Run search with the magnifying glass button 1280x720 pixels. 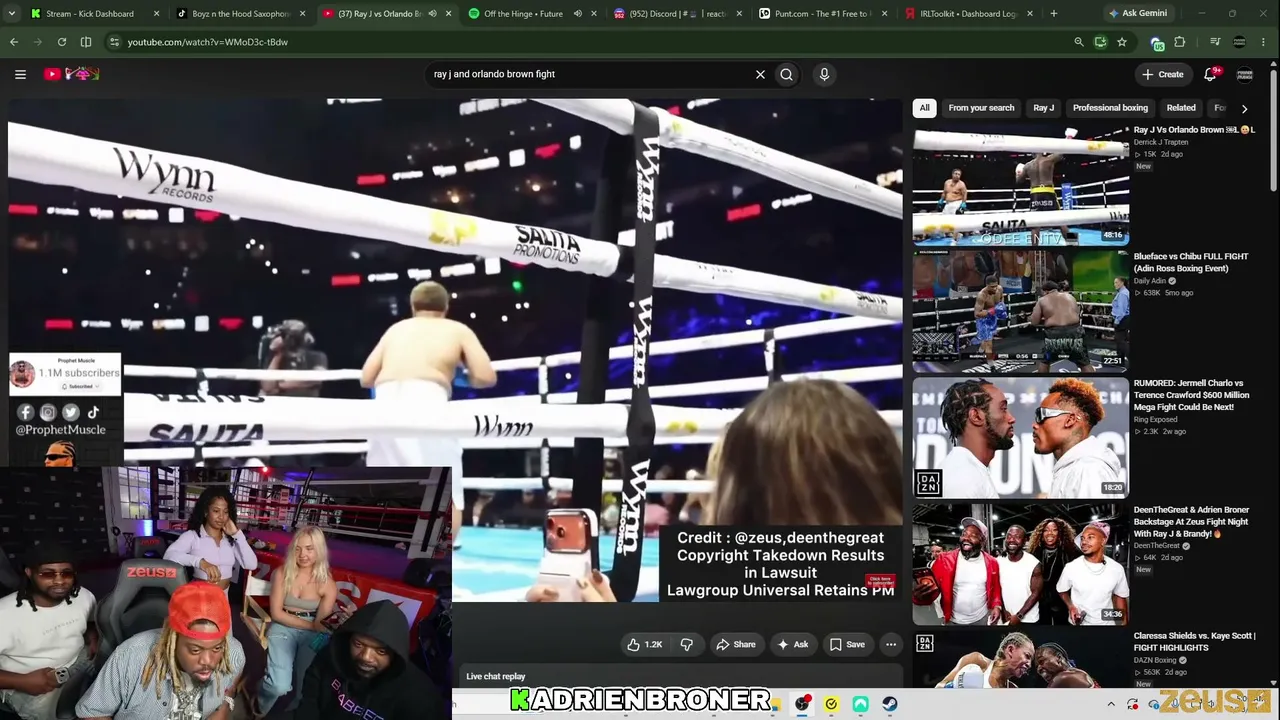787,74
